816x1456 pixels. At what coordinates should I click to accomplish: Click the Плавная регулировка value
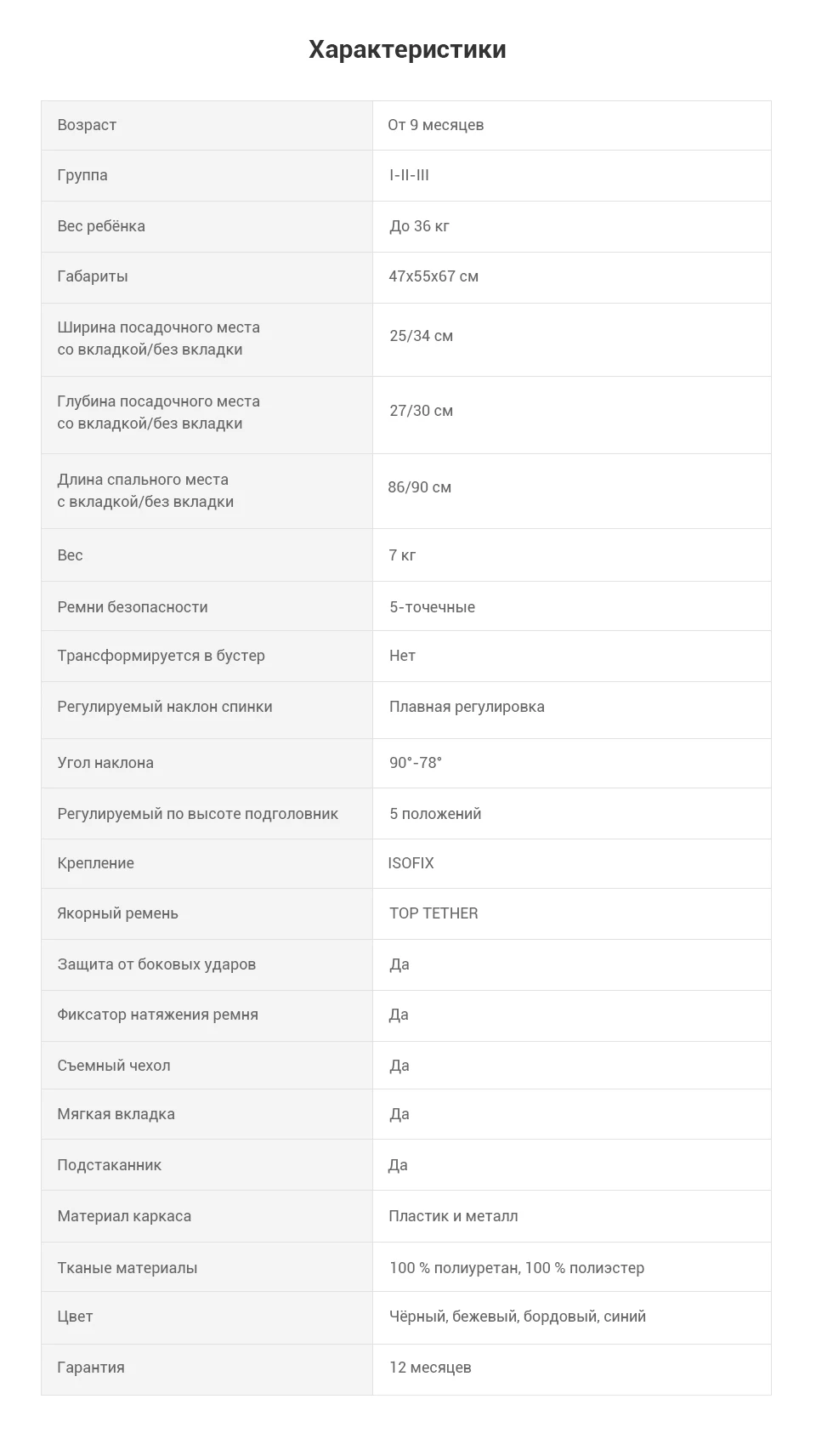tap(467, 707)
